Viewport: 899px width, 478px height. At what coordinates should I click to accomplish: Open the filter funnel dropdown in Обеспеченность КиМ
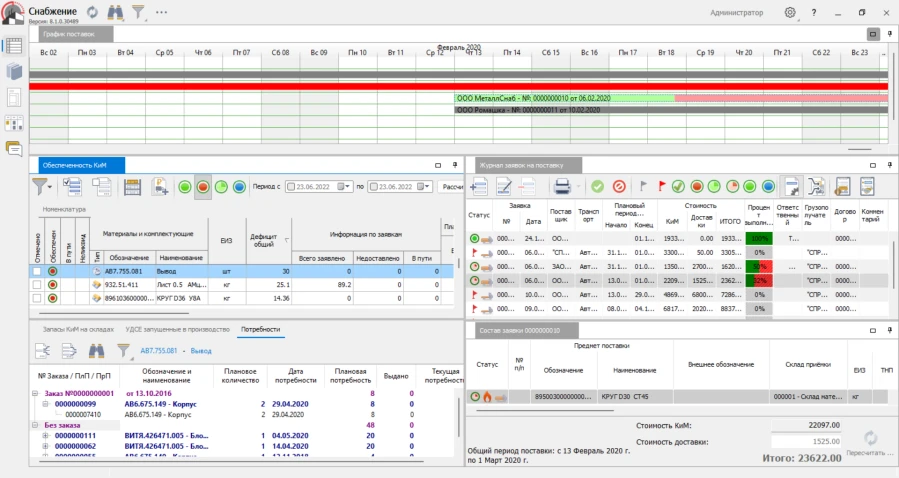(43, 187)
